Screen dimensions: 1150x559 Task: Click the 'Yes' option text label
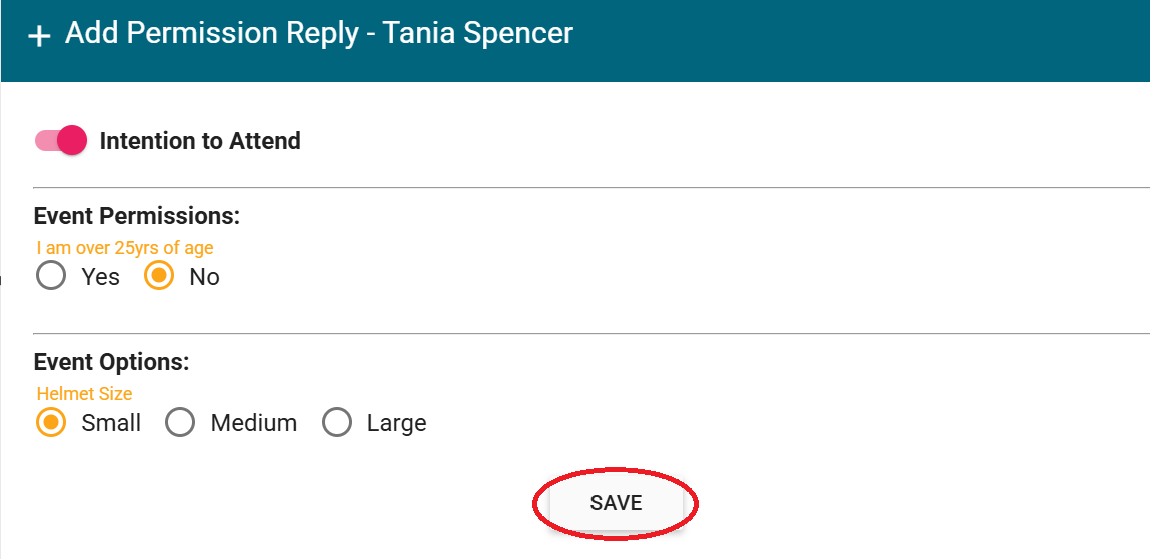click(101, 277)
